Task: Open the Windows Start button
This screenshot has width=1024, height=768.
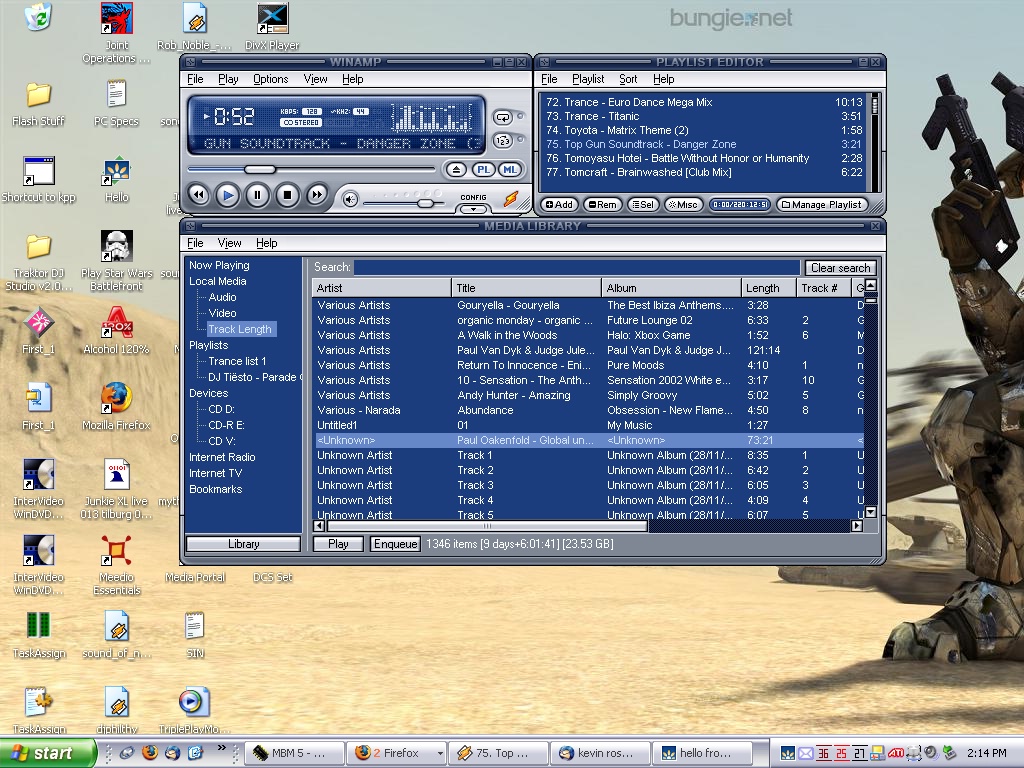Action: pos(47,753)
